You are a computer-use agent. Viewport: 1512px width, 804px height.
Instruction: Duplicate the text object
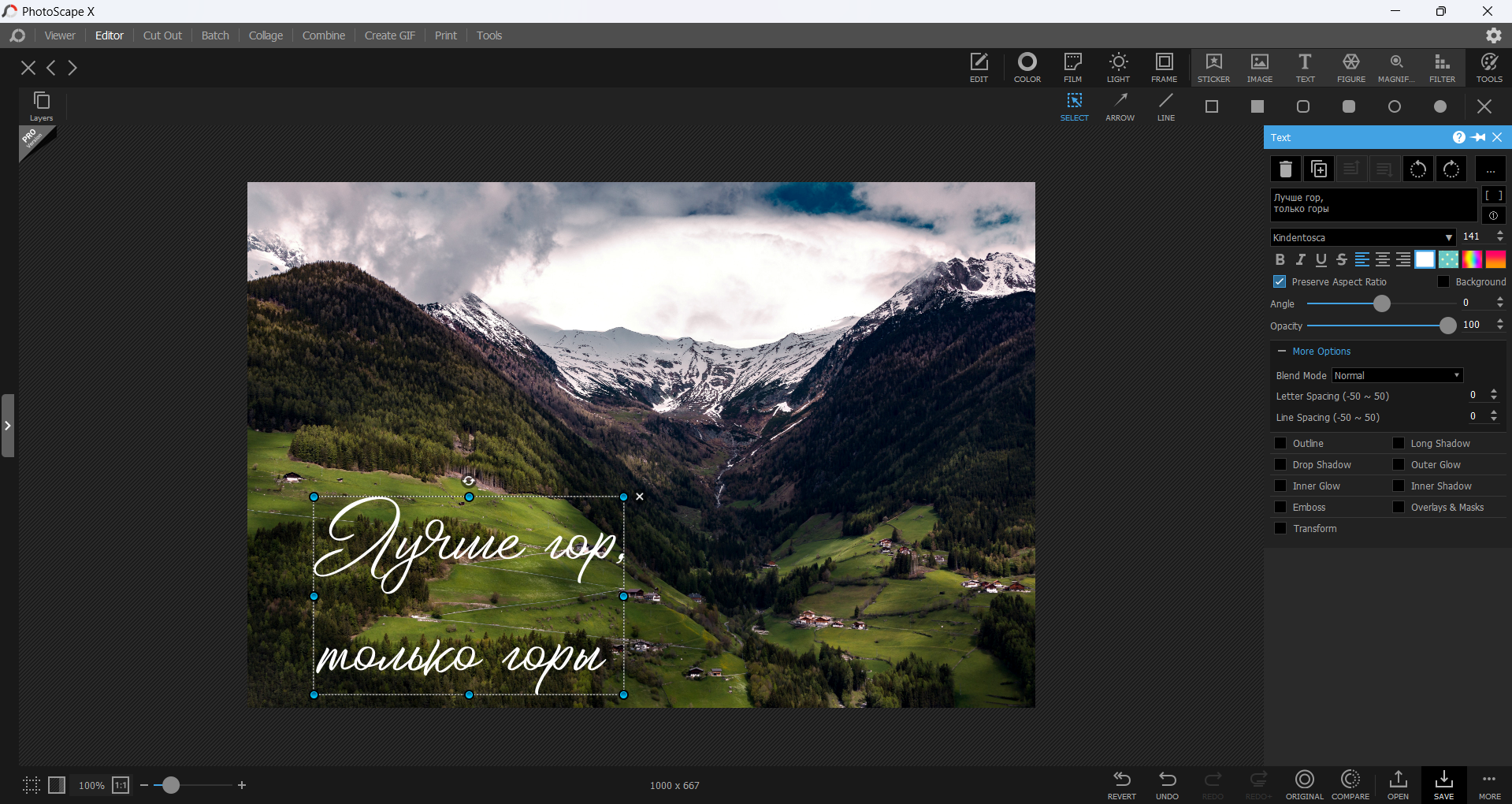pos(1319,169)
